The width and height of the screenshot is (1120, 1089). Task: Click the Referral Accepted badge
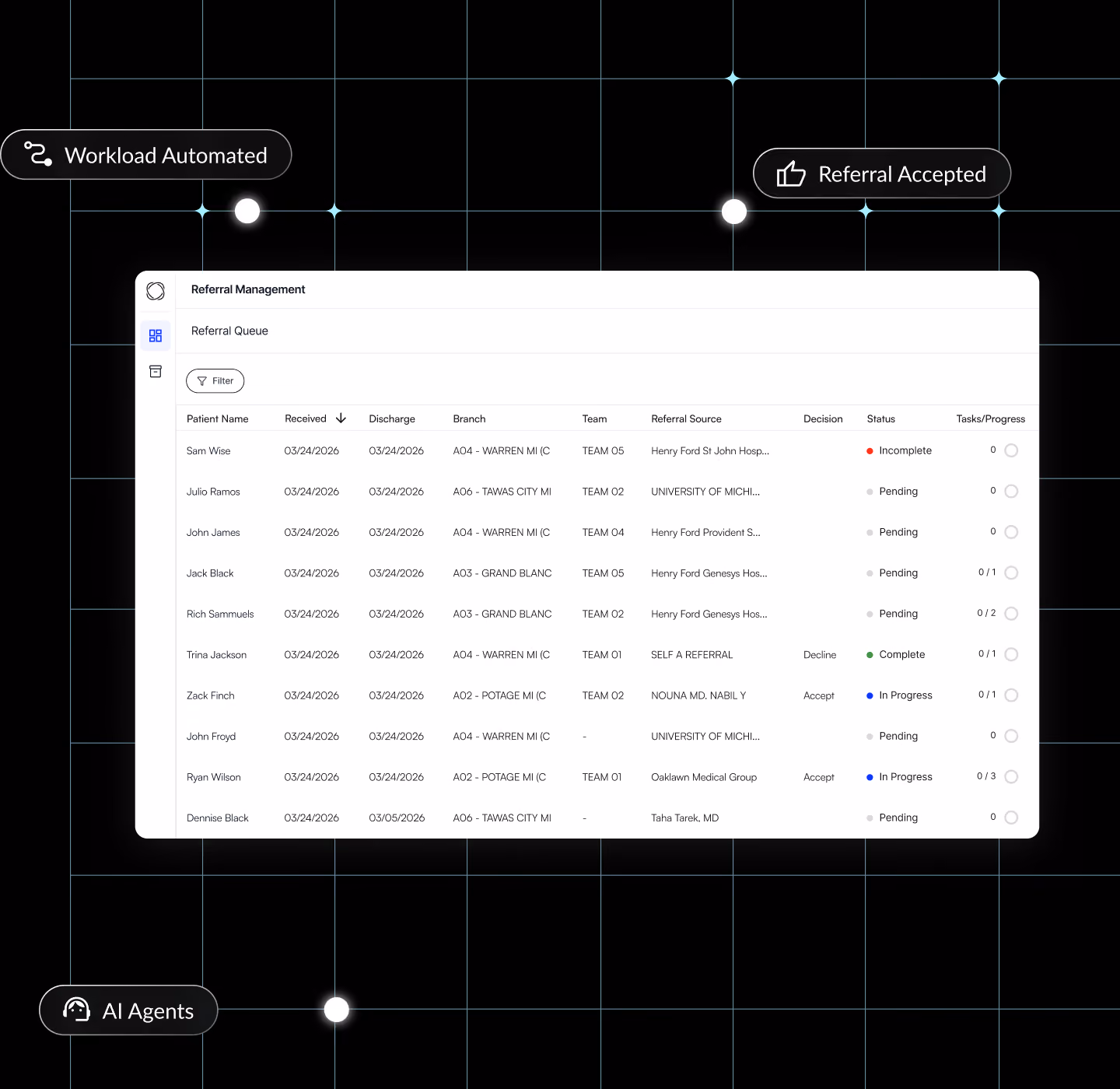tap(882, 173)
